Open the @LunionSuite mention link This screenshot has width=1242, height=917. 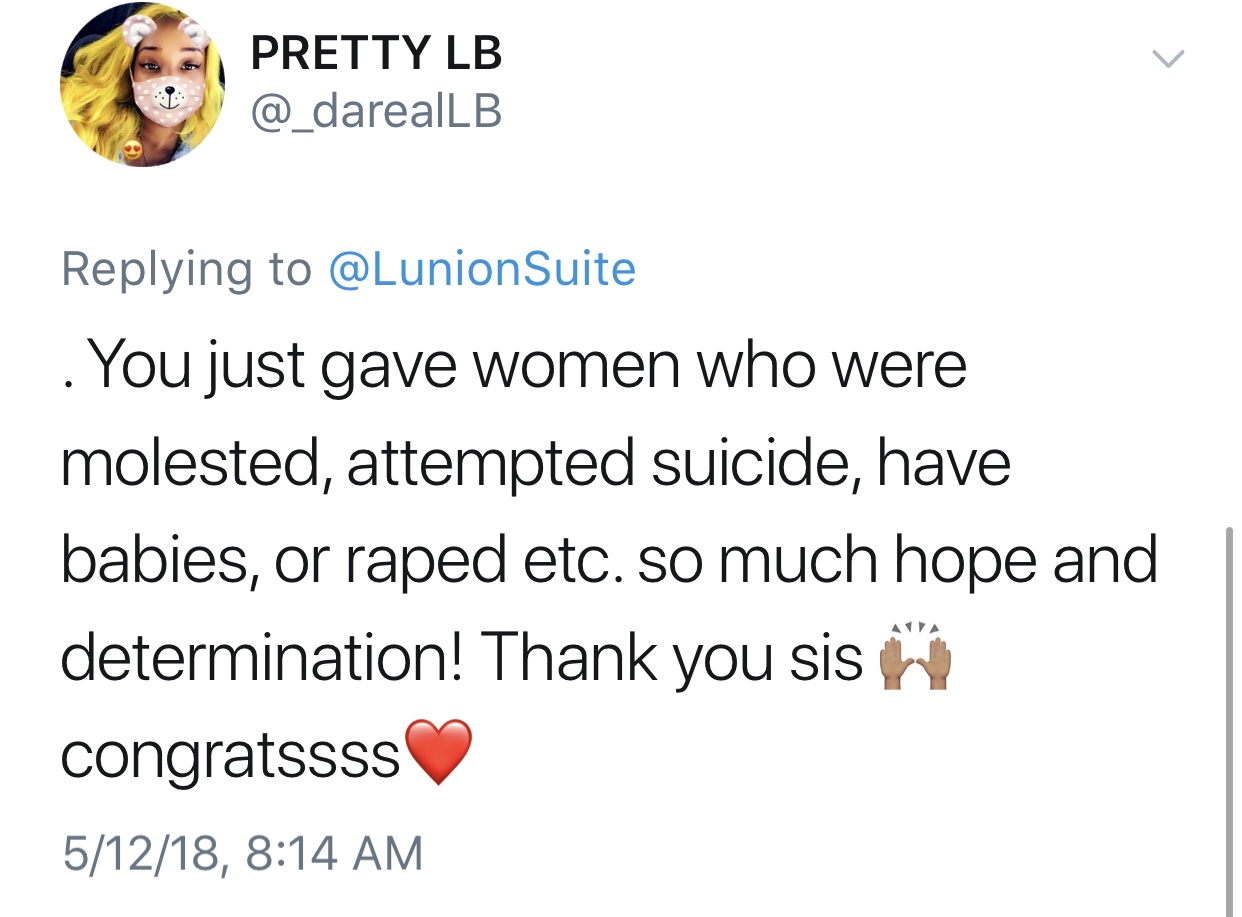(x=482, y=270)
